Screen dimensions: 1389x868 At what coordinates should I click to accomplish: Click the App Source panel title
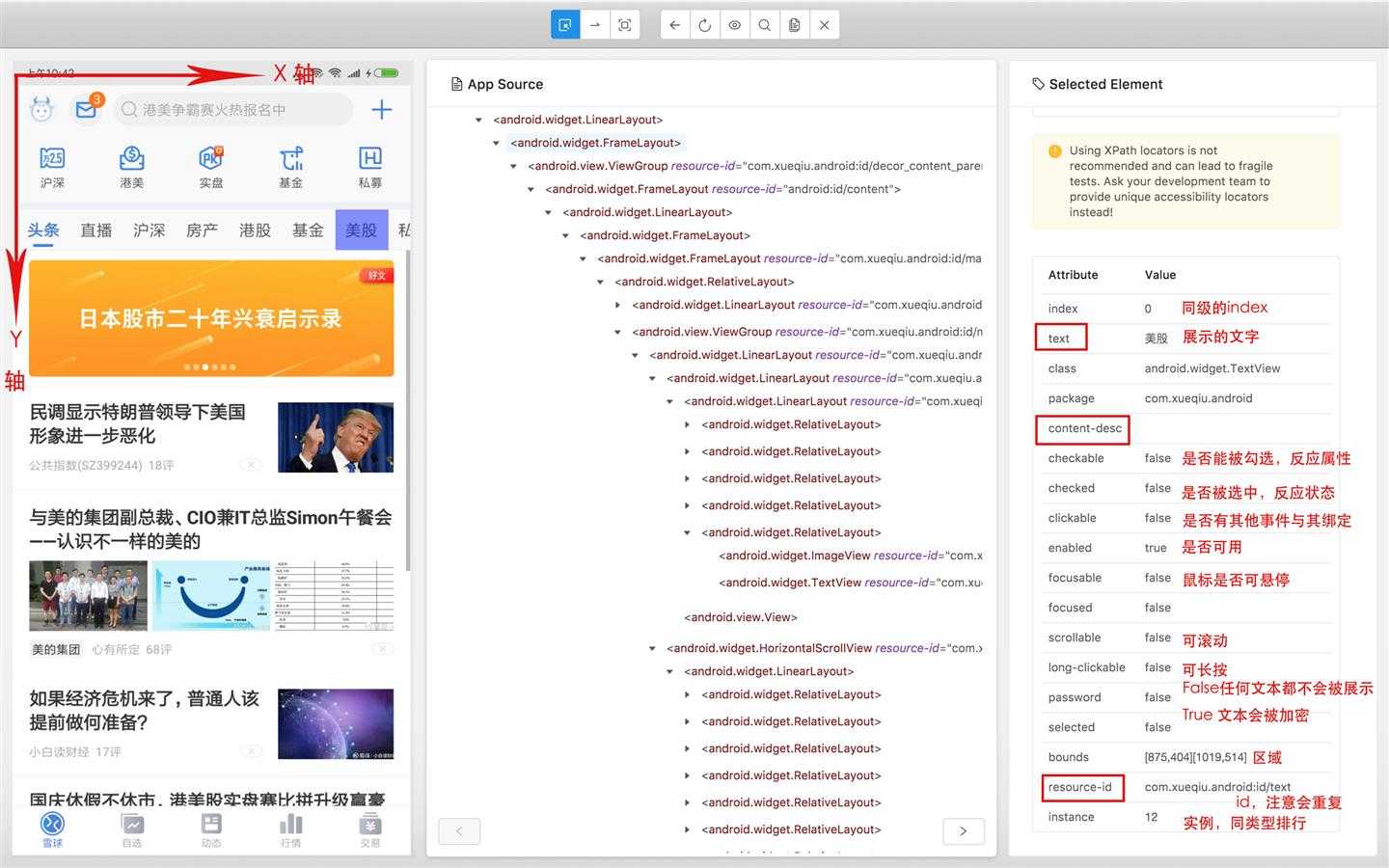505,84
